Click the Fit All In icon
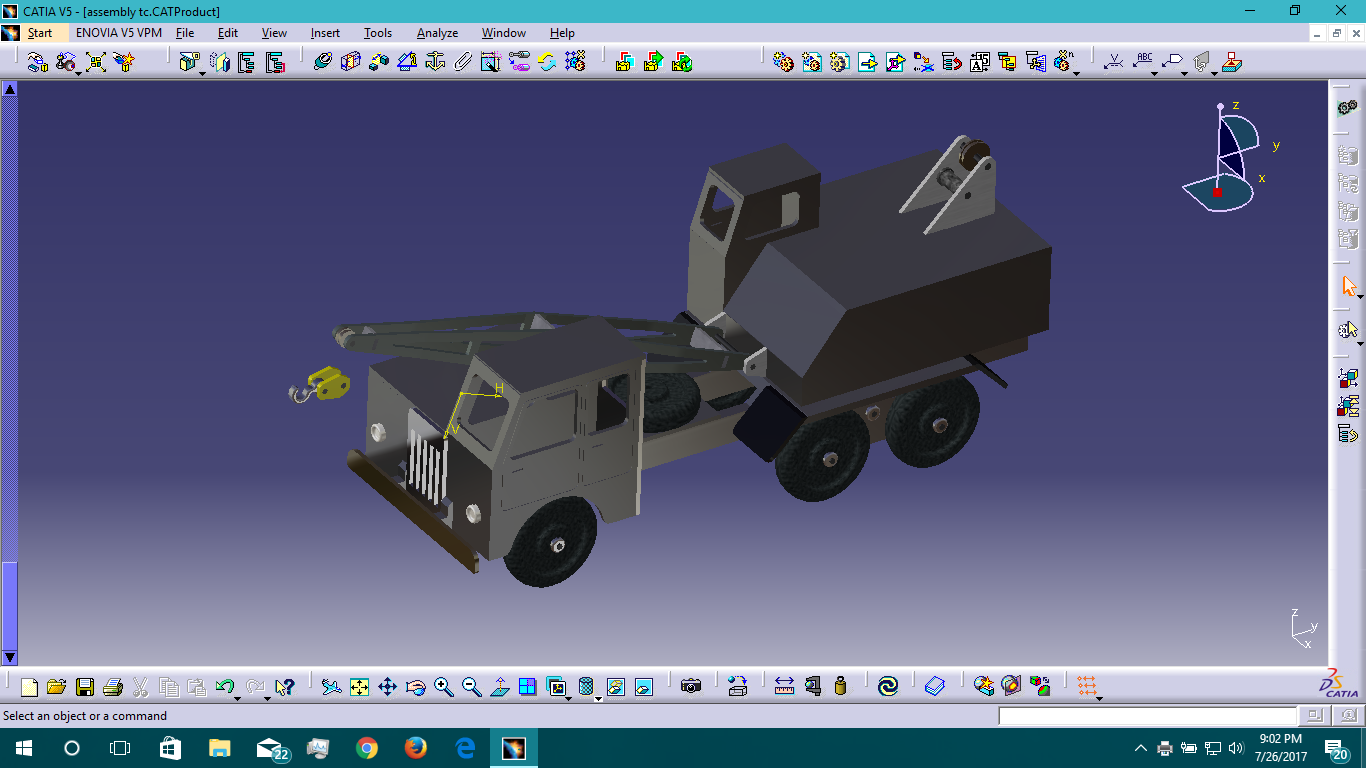The width and height of the screenshot is (1366, 768). tap(359, 686)
